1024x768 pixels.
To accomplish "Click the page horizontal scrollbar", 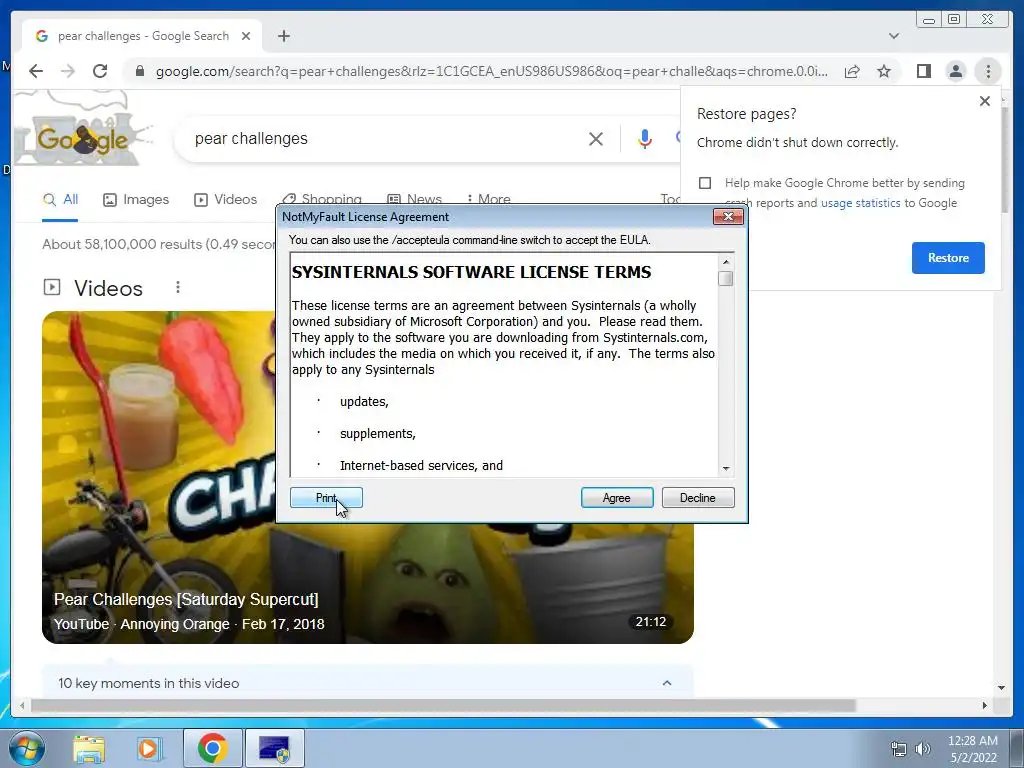I will (443, 705).
